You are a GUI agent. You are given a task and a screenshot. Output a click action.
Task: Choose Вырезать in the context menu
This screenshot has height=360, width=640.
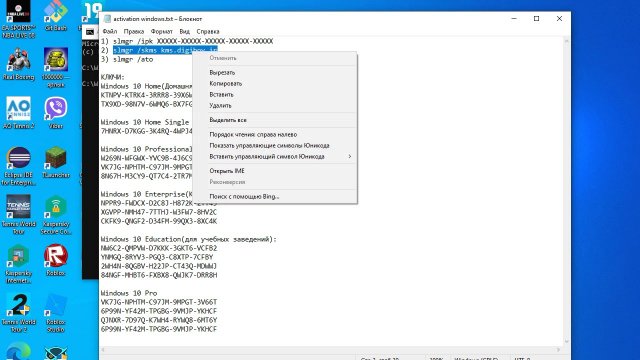[x=275, y=73]
